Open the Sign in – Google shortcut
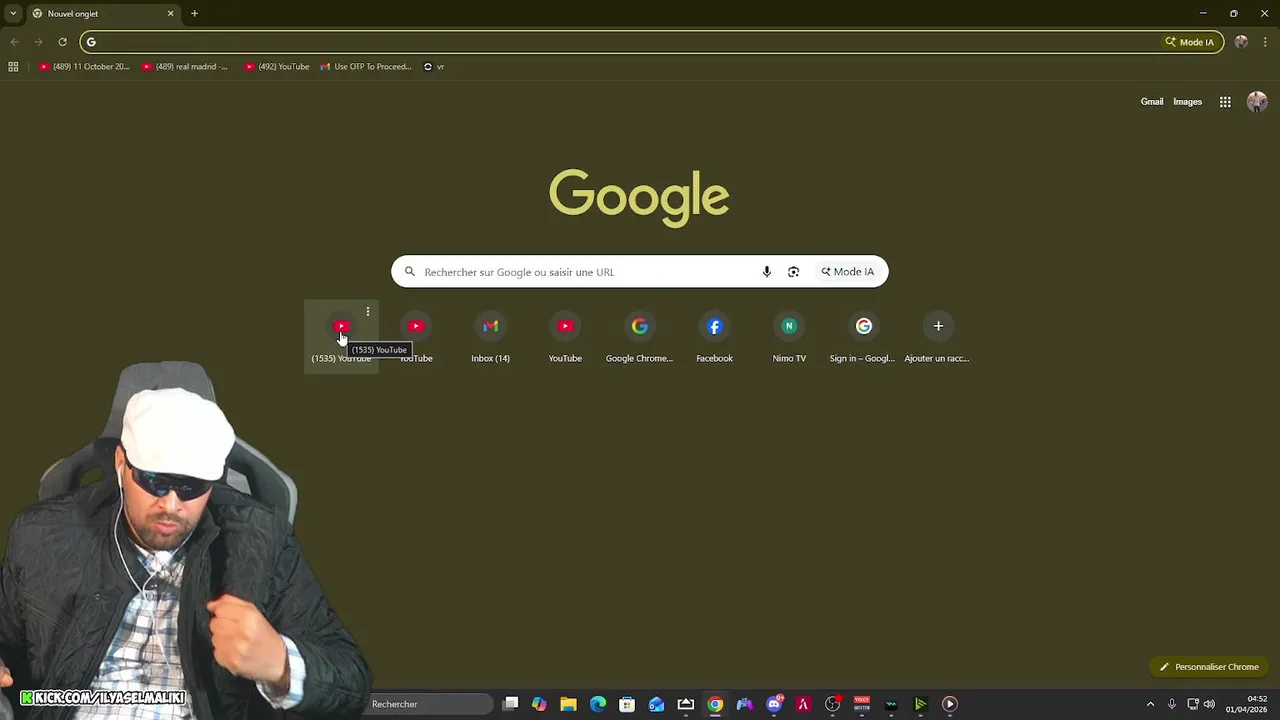 863,337
